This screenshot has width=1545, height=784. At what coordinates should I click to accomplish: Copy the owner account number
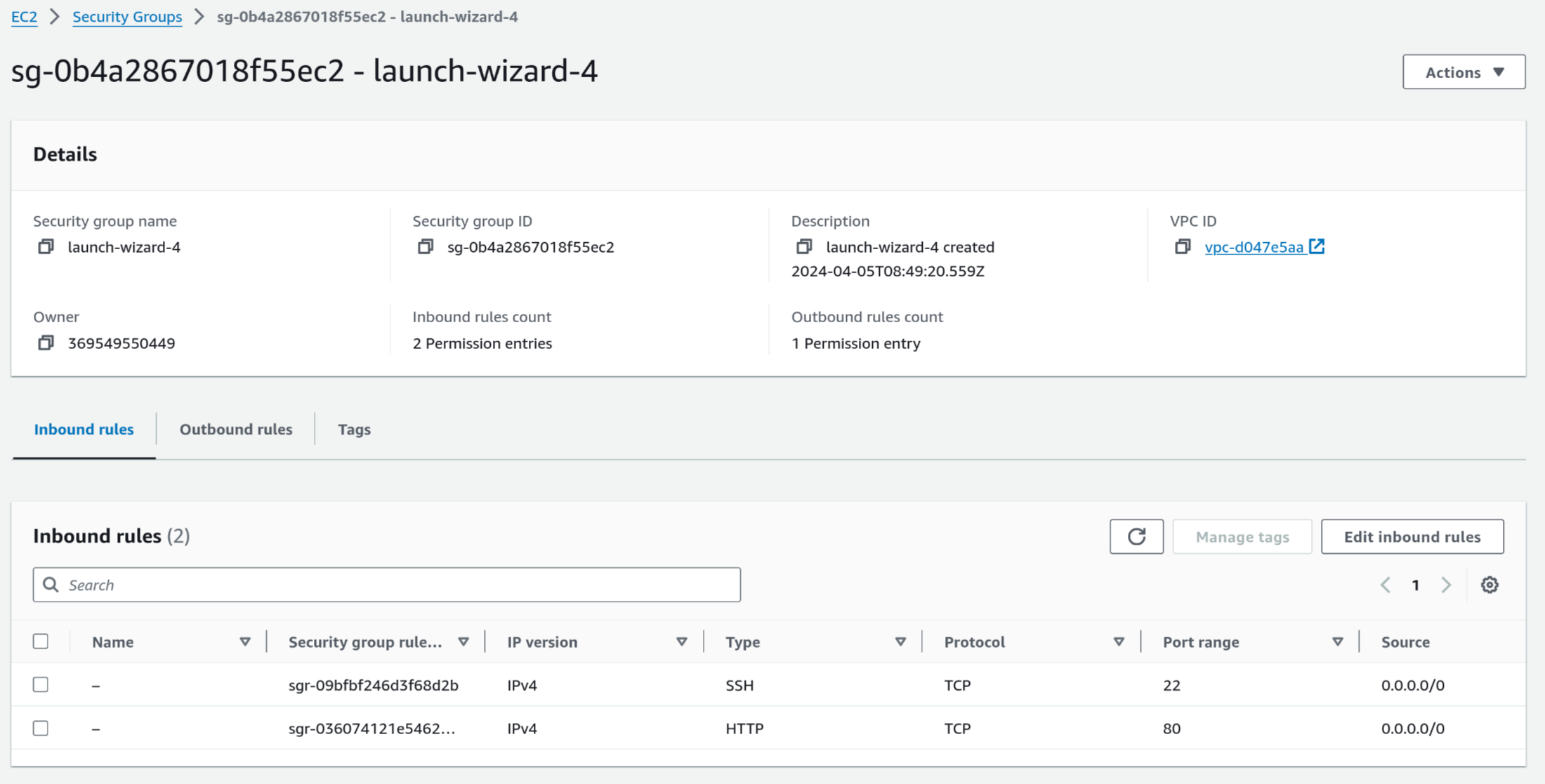click(46, 343)
